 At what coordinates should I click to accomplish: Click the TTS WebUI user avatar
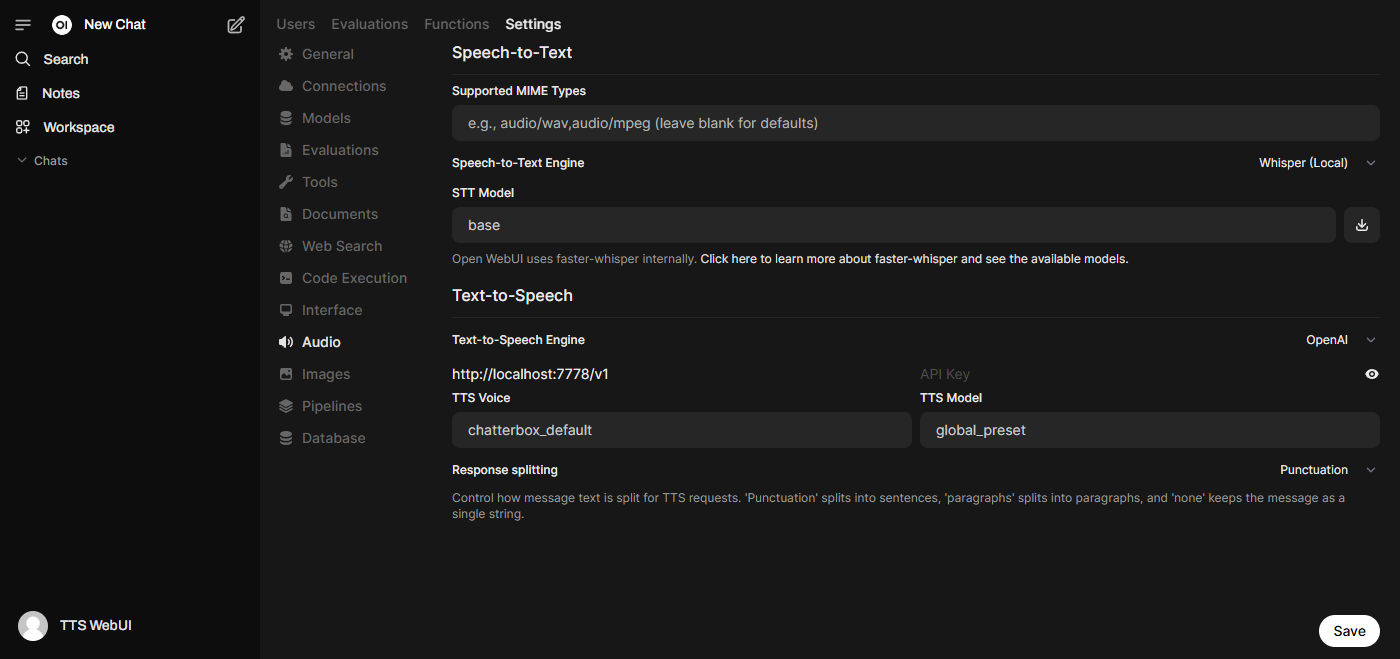tap(33, 626)
